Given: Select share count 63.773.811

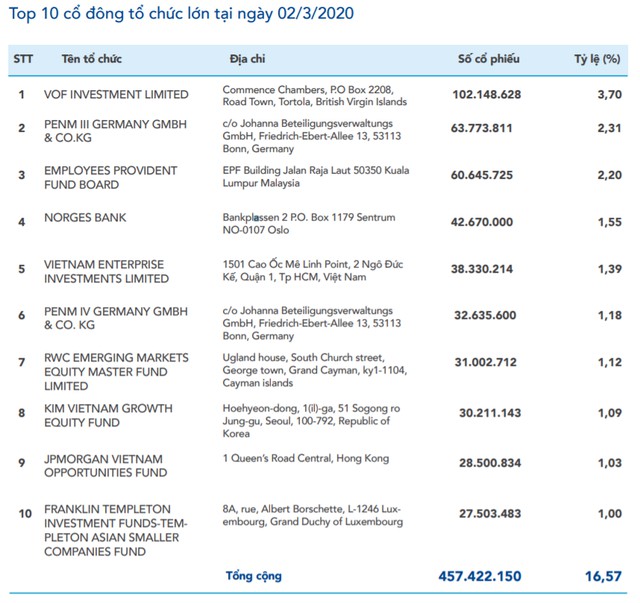Looking at the screenshot, I should pyautogui.click(x=482, y=128).
